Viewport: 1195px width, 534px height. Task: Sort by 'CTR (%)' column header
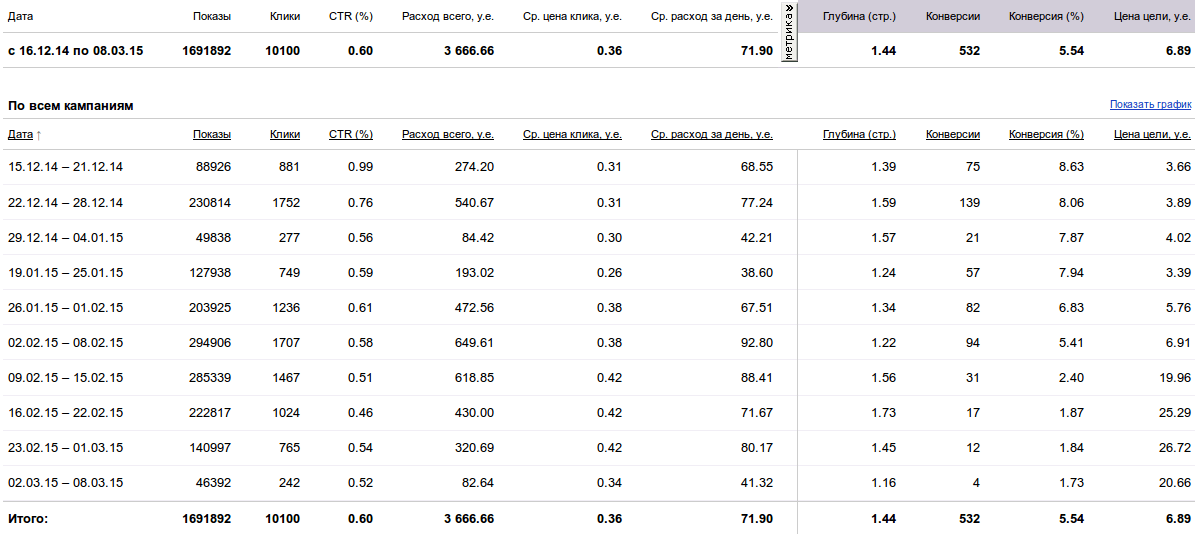click(351, 135)
